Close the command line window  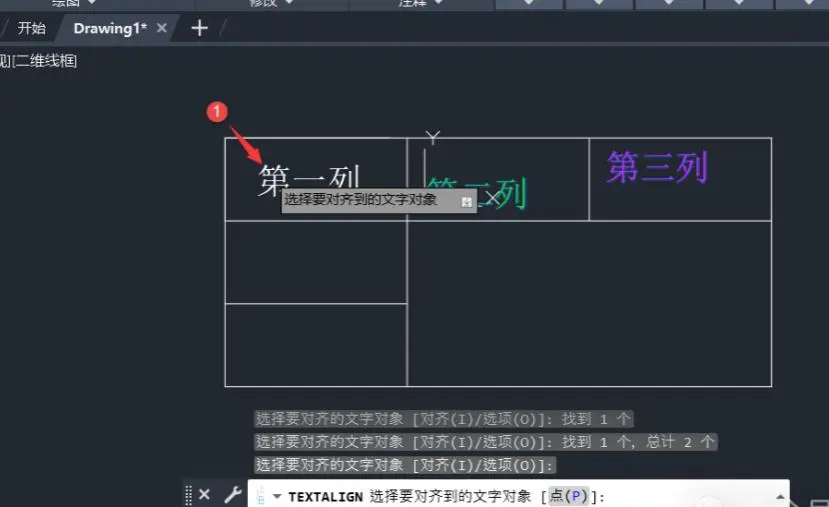[x=204, y=494]
